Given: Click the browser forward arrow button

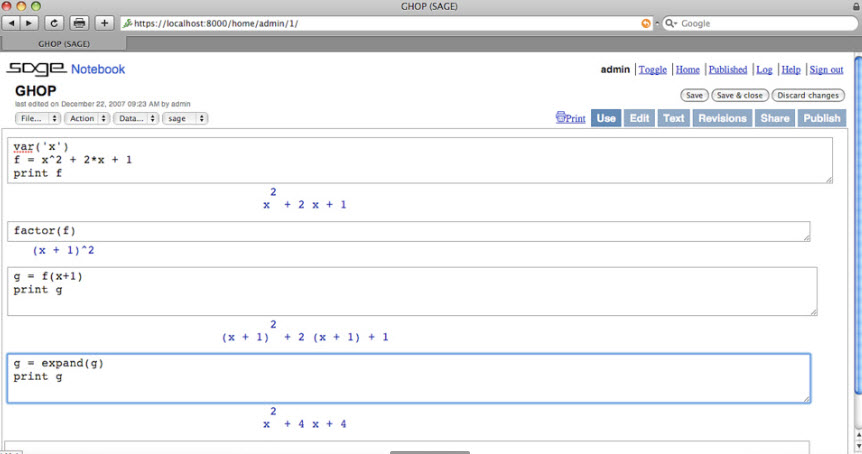Looking at the screenshot, I should coord(29,23).
